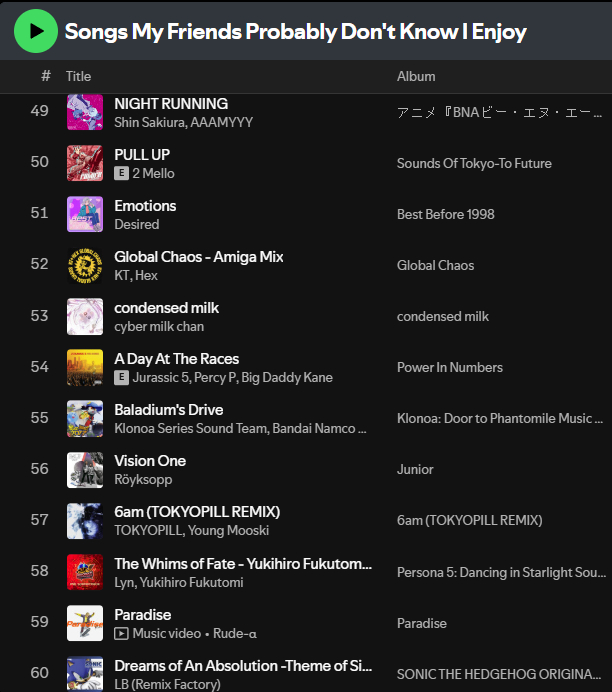Click the explicit badge beside Jurassic 5
The width and height of the screenshot is (612, 692).
(122, 378)
